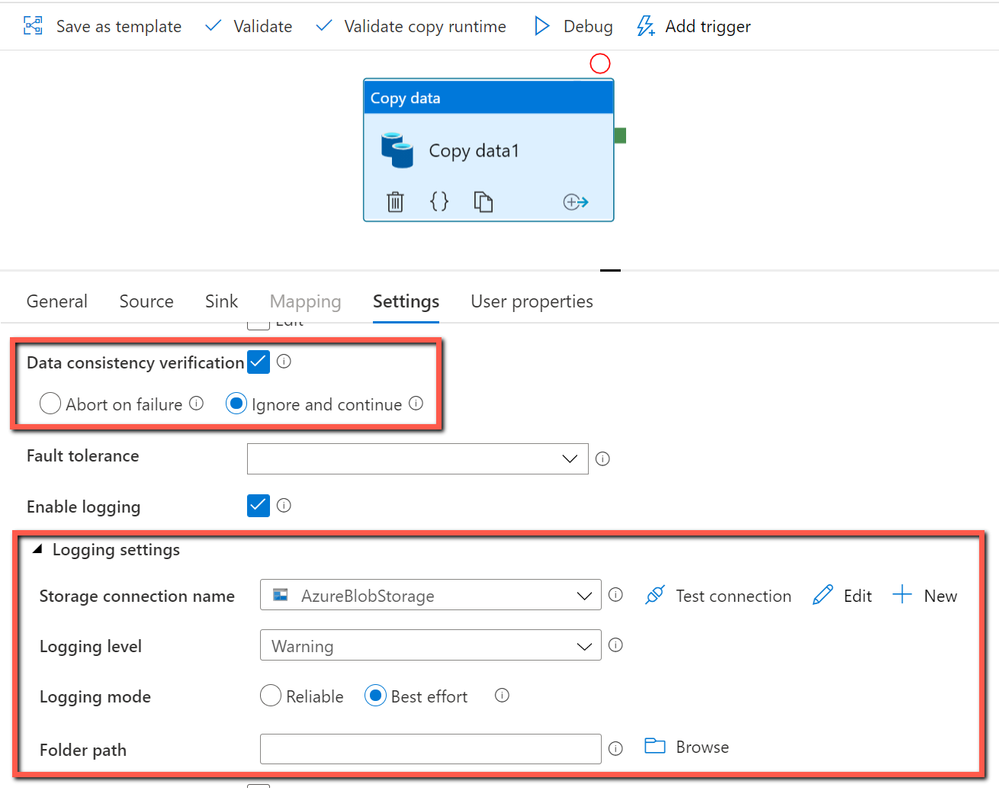Select the Copy data activity header
999x801 pixels.
click(x=489, y=97)
